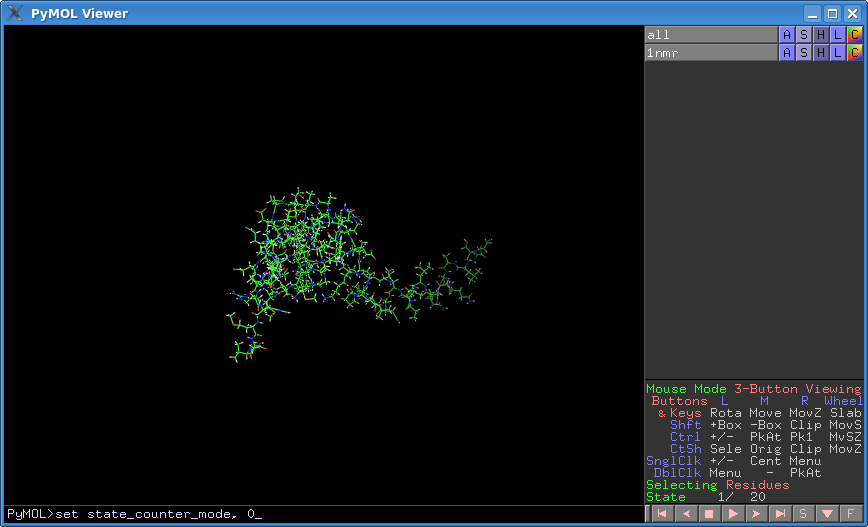
Task: Stop movie playback
Action: coord(709,514)
